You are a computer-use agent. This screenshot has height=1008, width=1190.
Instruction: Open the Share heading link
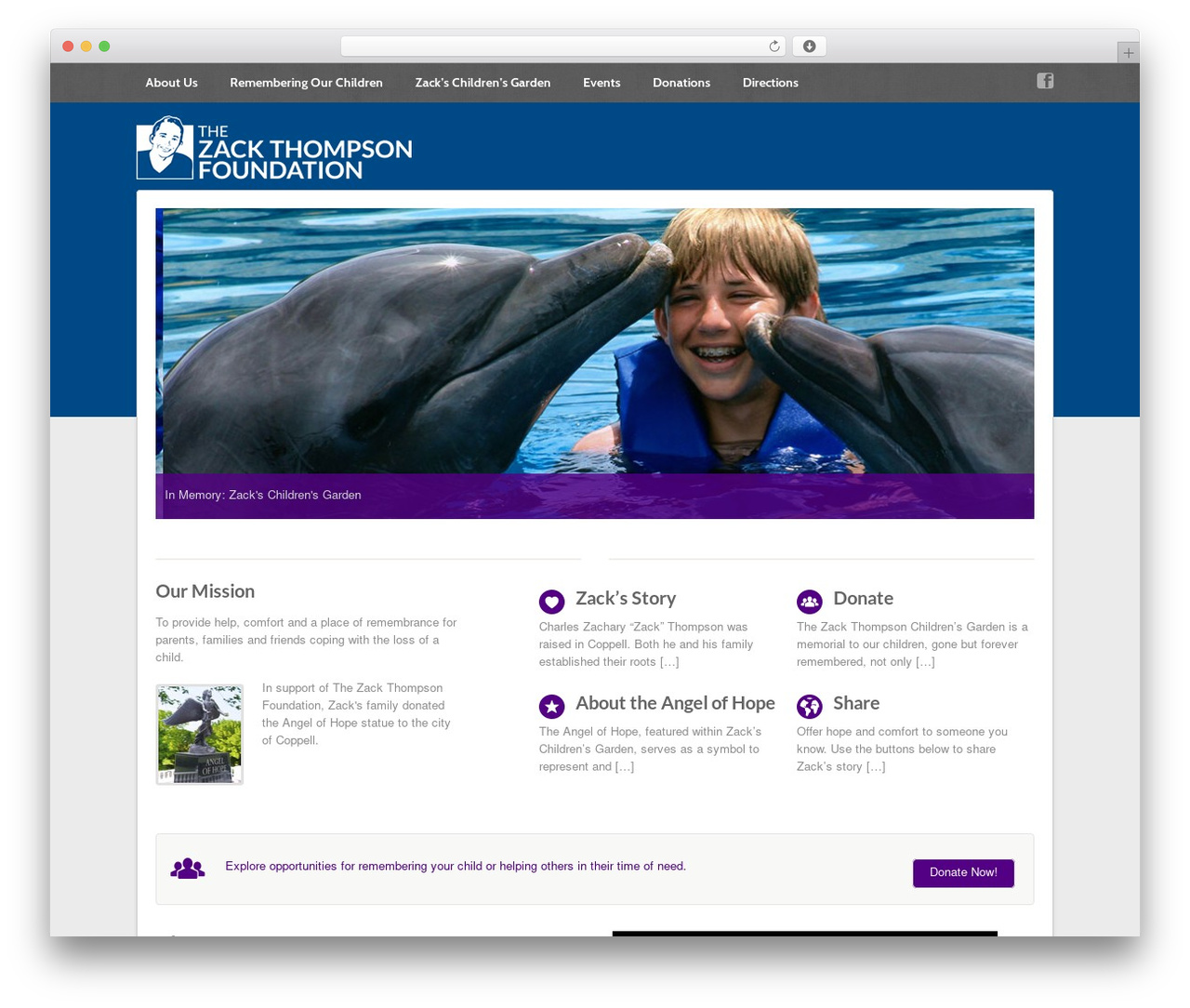(856, 704)
